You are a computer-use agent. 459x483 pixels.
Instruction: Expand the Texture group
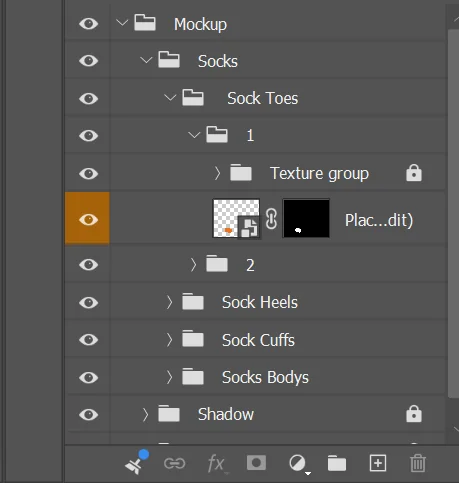point(217,173)
